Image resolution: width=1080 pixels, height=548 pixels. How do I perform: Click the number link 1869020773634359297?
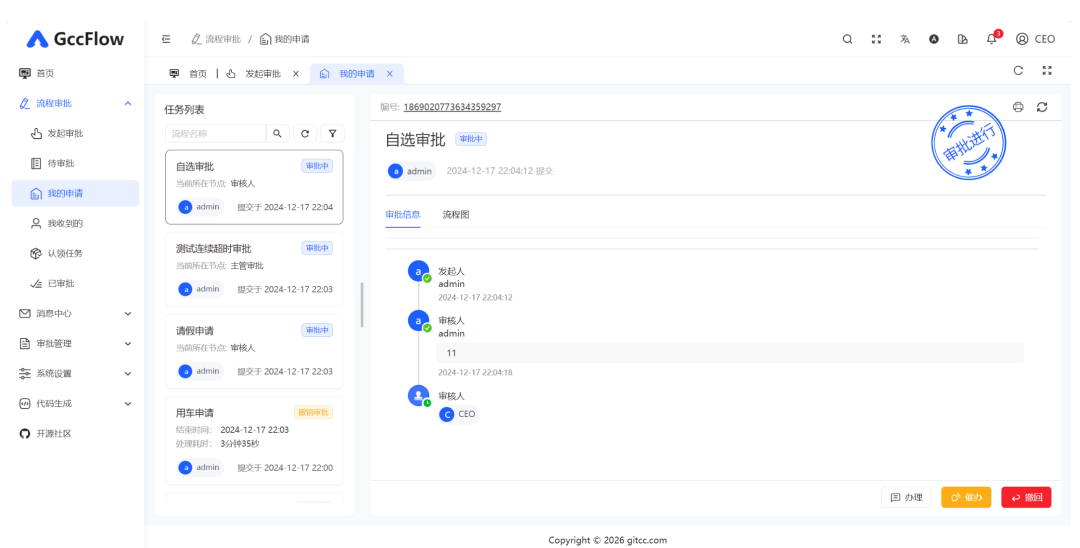(452, 107)
